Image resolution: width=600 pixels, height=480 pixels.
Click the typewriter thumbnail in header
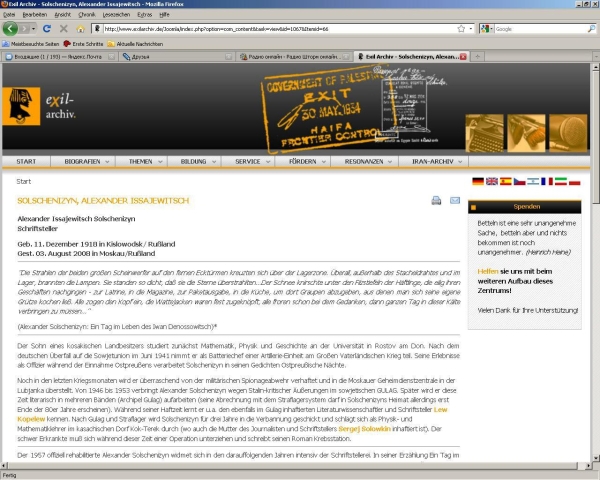[484, 133]
